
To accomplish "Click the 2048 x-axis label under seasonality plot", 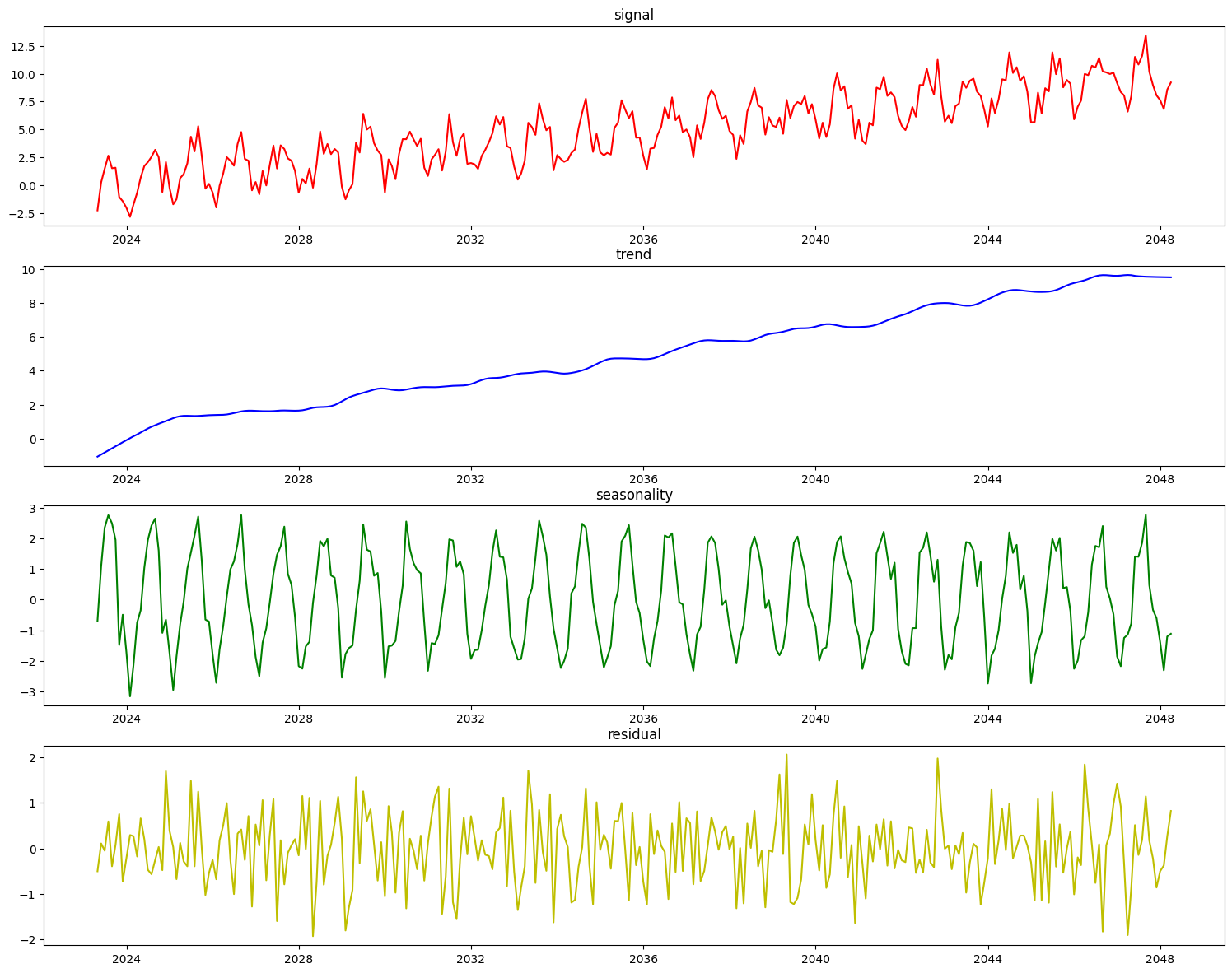I will coord(1160,719).
